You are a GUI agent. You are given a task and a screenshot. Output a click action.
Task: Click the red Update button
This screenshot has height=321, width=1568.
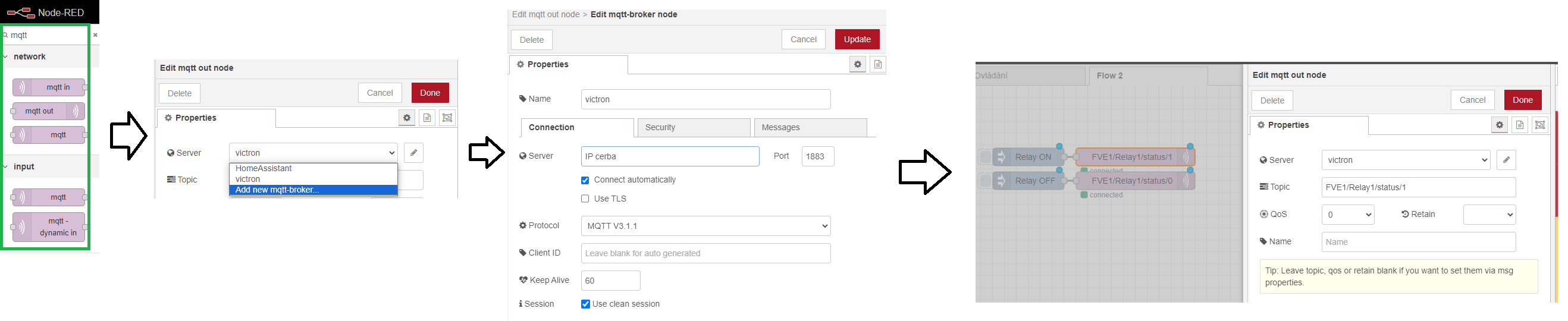(x=857, y=39)
